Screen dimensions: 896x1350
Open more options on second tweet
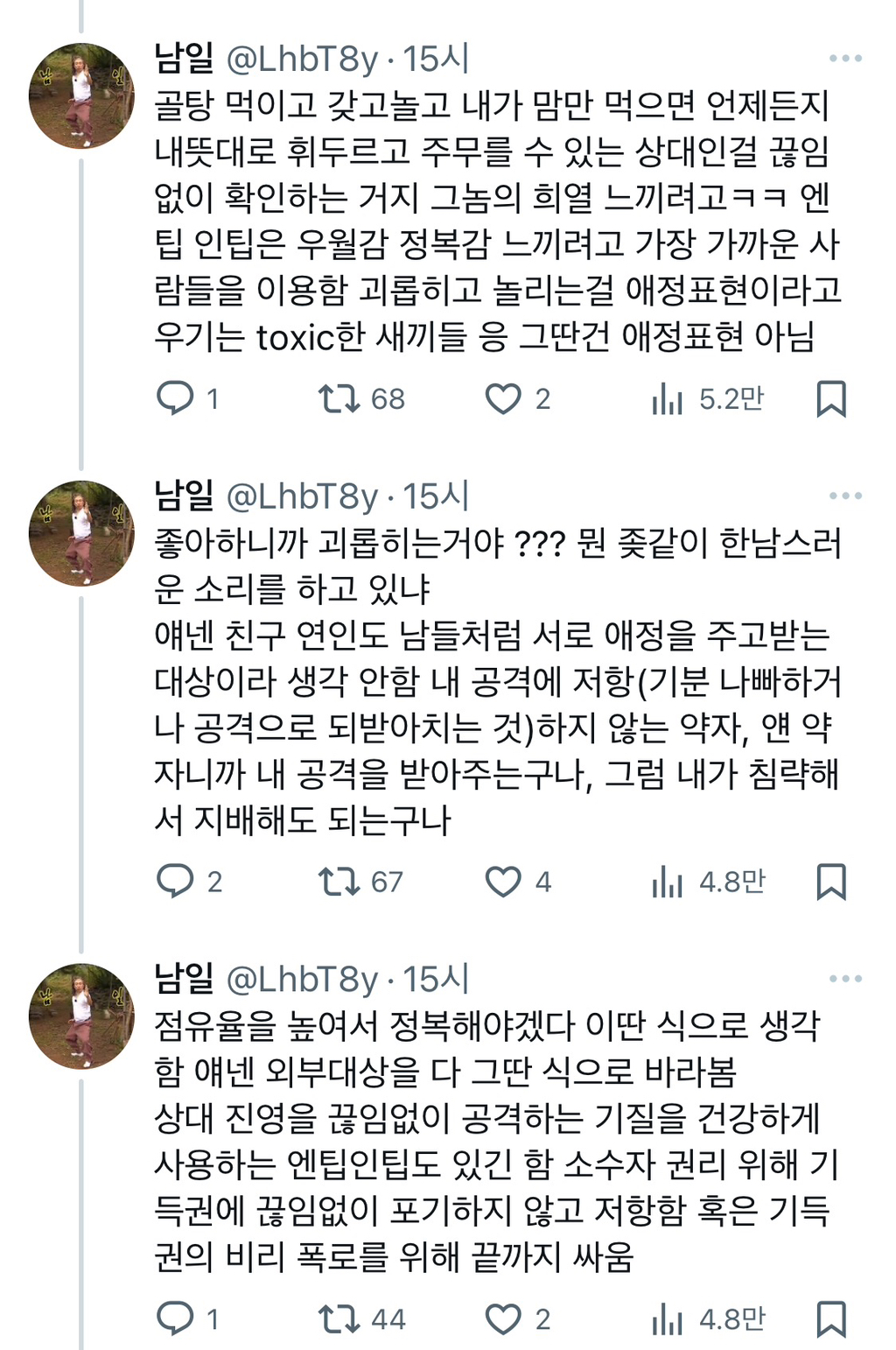pos(845,496)
